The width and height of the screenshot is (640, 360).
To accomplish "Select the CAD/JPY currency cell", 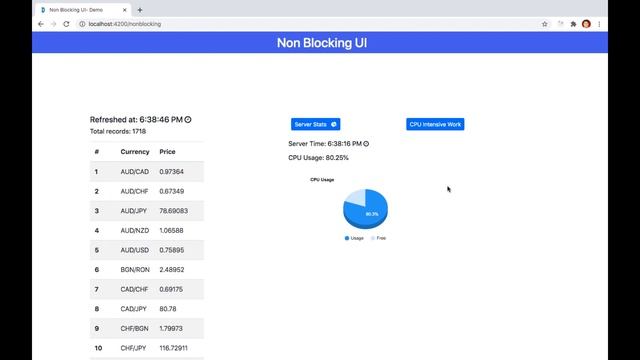I will [133, 309].
